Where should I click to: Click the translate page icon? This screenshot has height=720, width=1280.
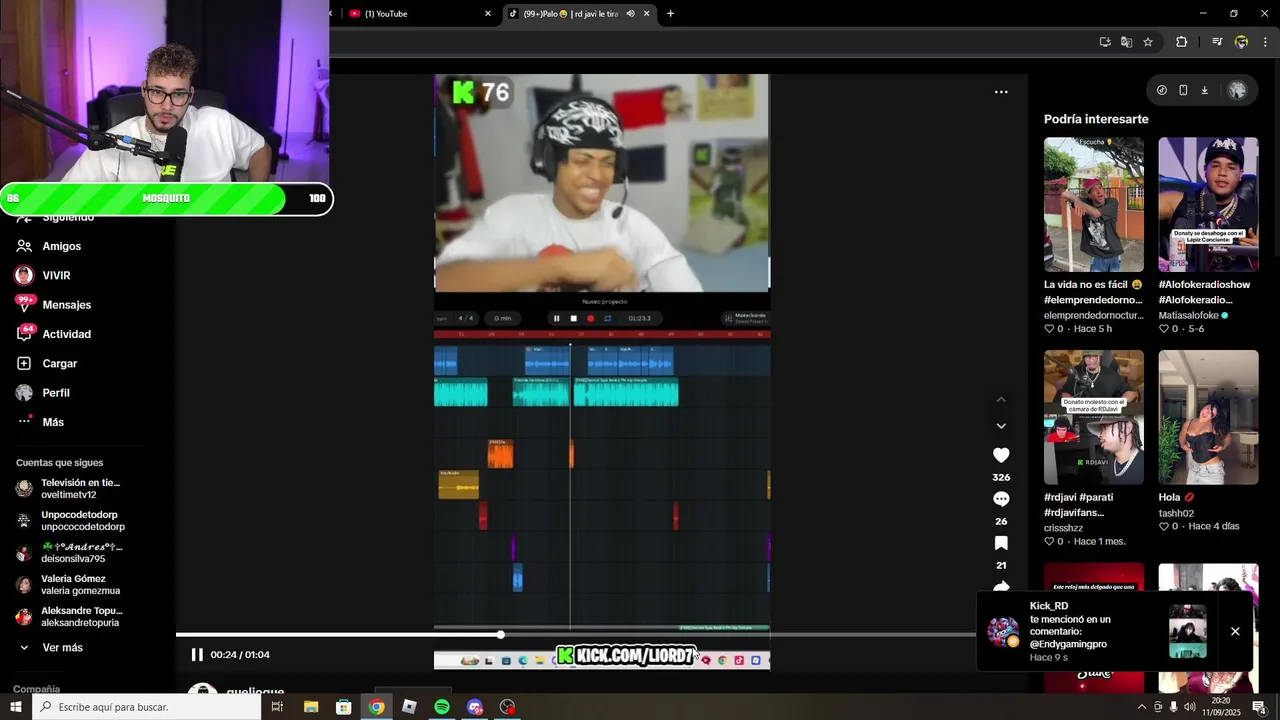(1126, 42)
